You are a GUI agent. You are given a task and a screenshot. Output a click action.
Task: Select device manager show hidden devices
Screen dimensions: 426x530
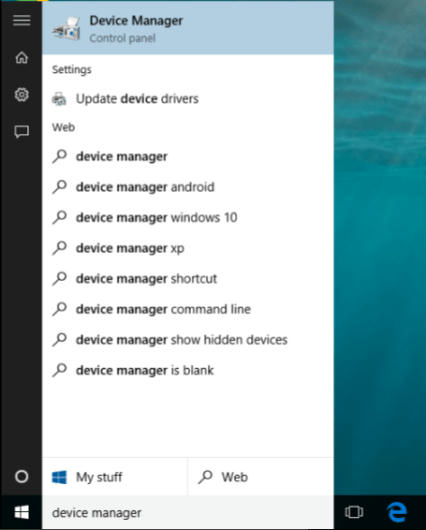pos(188,340)
